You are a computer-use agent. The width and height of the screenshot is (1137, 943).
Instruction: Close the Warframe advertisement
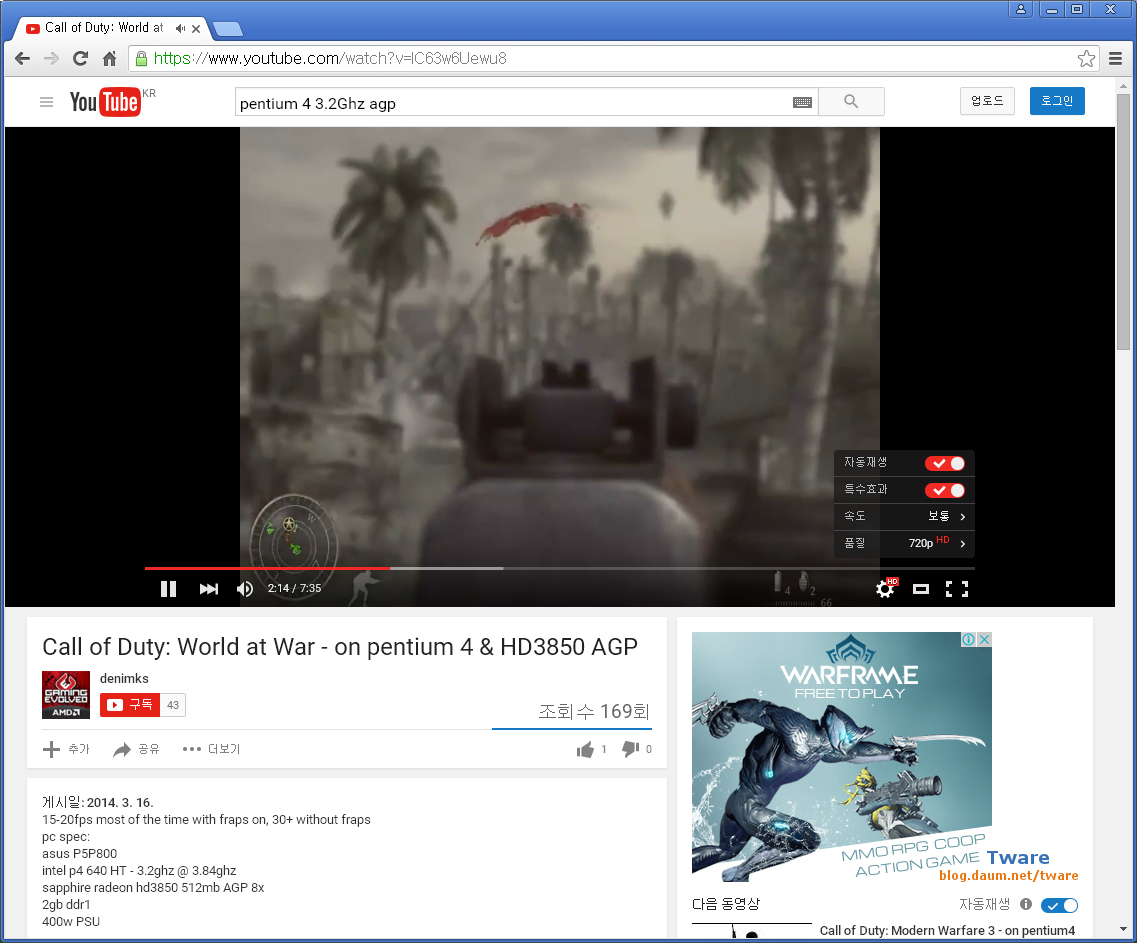(x=984, y=639)
